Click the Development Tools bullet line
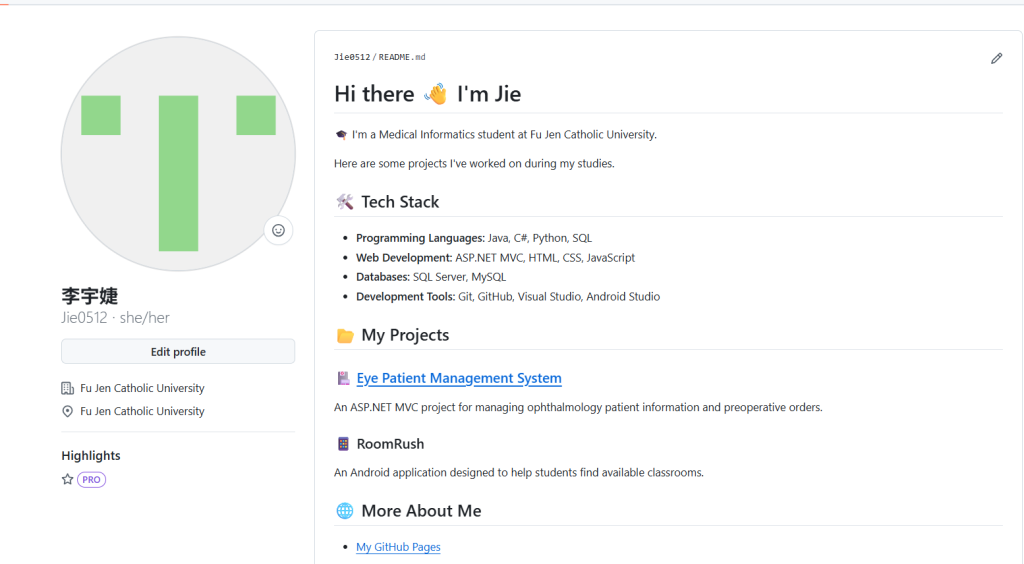This screenshot has width=1024, height=564. 508,296
